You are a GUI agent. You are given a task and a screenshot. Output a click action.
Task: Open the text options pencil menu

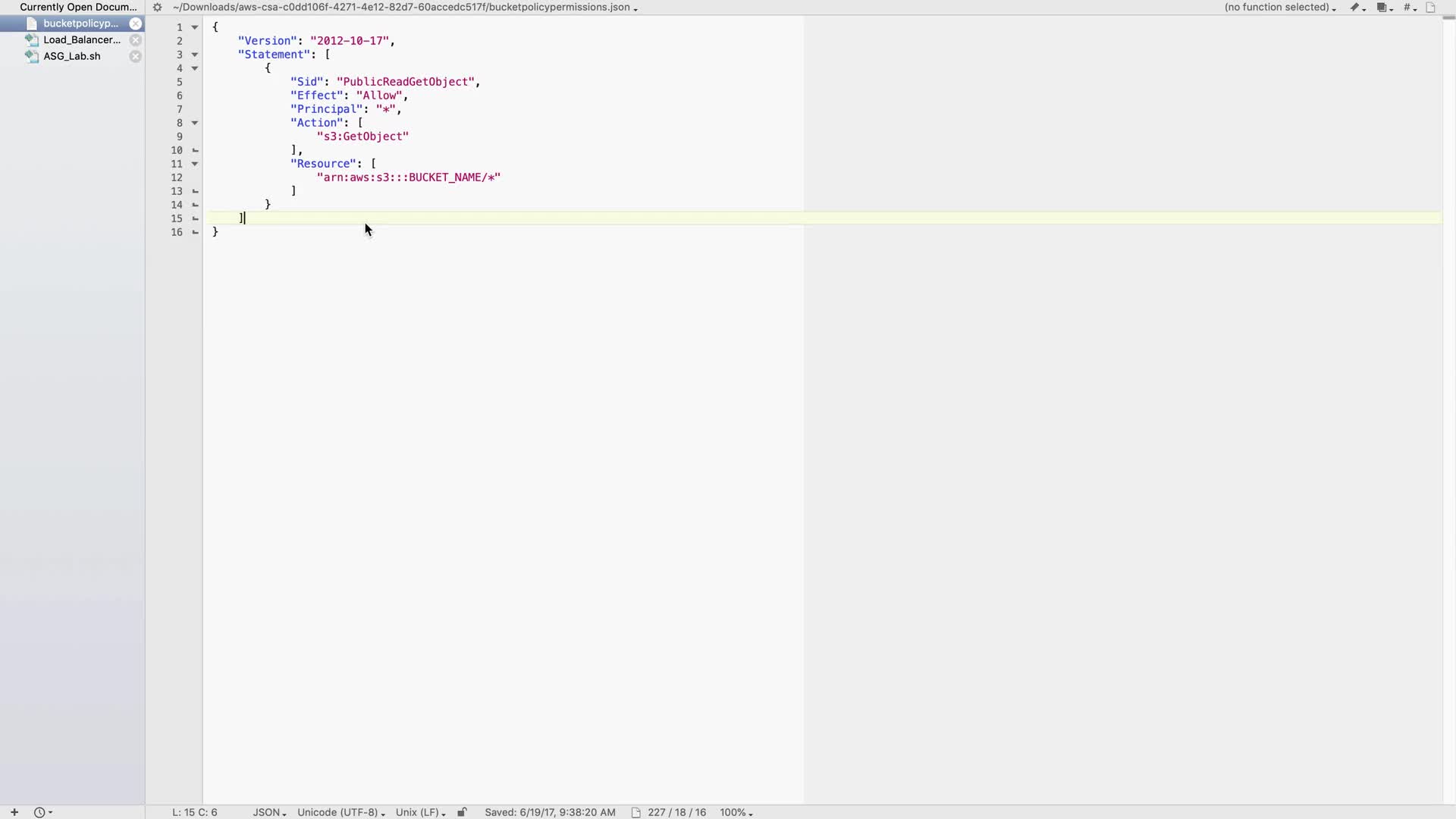pyautogui.click(x=1357, y=8)
